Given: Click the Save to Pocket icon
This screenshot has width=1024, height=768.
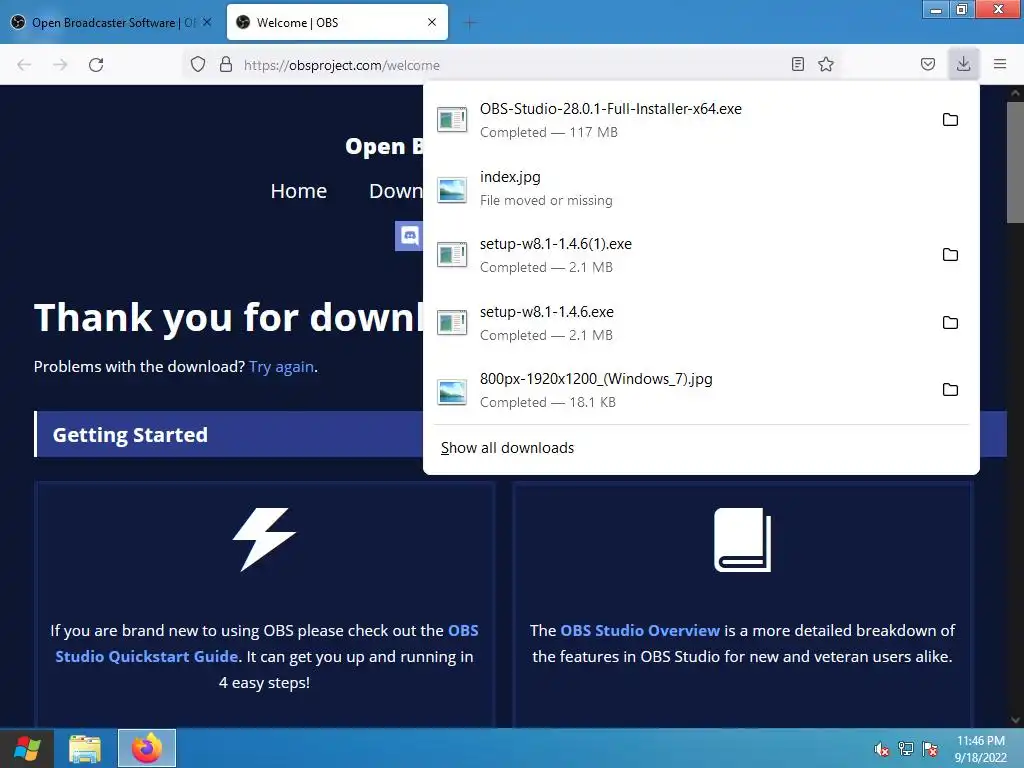Looking at the screenshot, I should (x=927, y=64).
